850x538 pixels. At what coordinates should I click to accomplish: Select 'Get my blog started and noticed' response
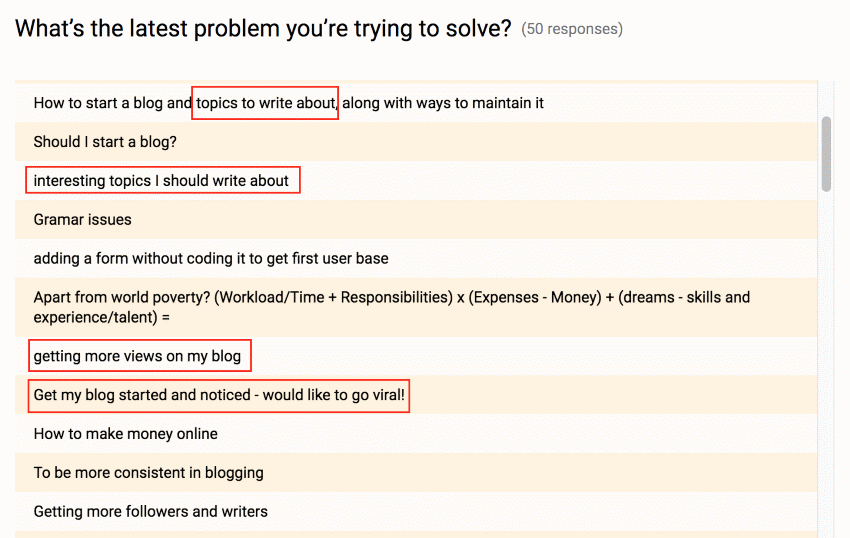416,395
